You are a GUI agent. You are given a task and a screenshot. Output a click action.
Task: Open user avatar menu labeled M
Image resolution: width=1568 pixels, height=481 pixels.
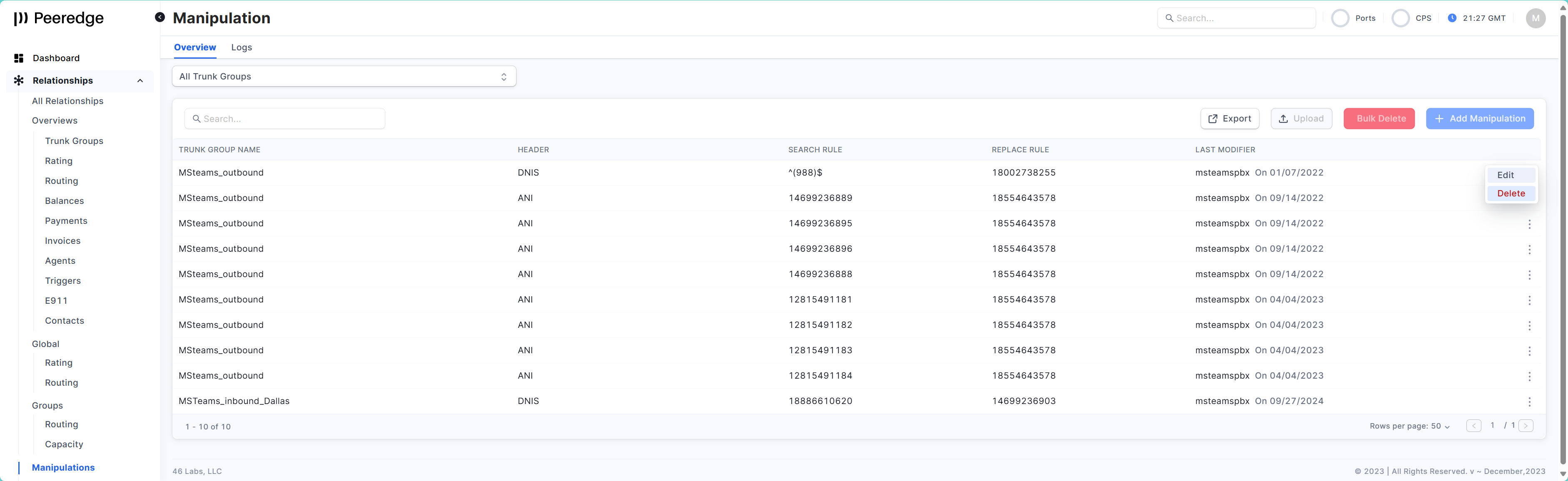point(1535,18)
